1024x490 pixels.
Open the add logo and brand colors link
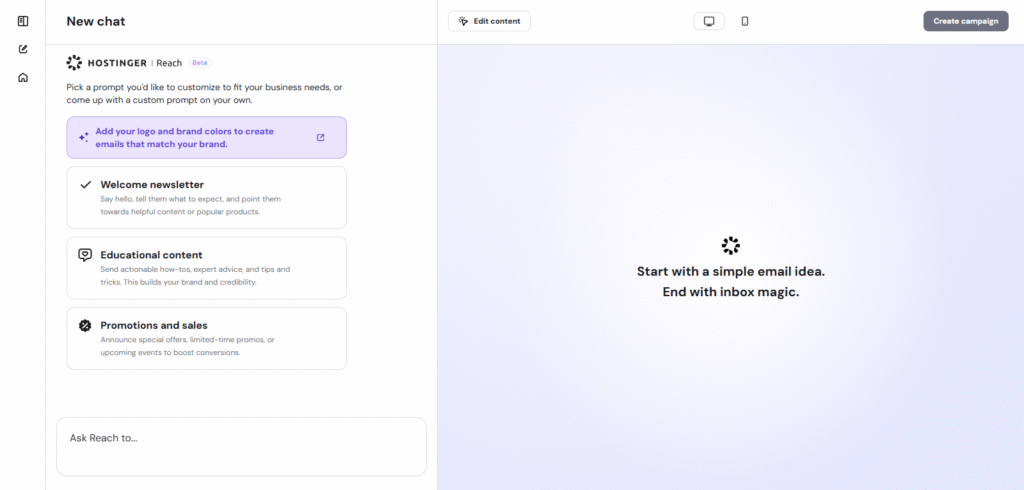[184, 138]
